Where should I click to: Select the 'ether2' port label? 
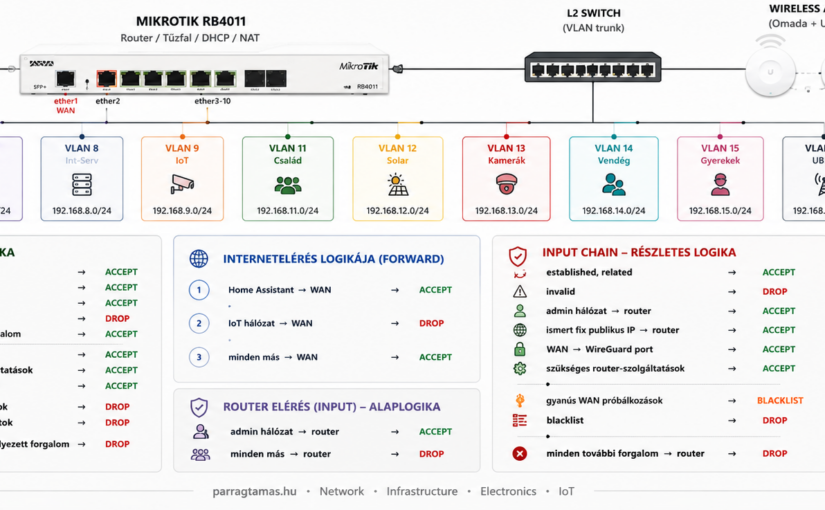click(x=108, y=101)
